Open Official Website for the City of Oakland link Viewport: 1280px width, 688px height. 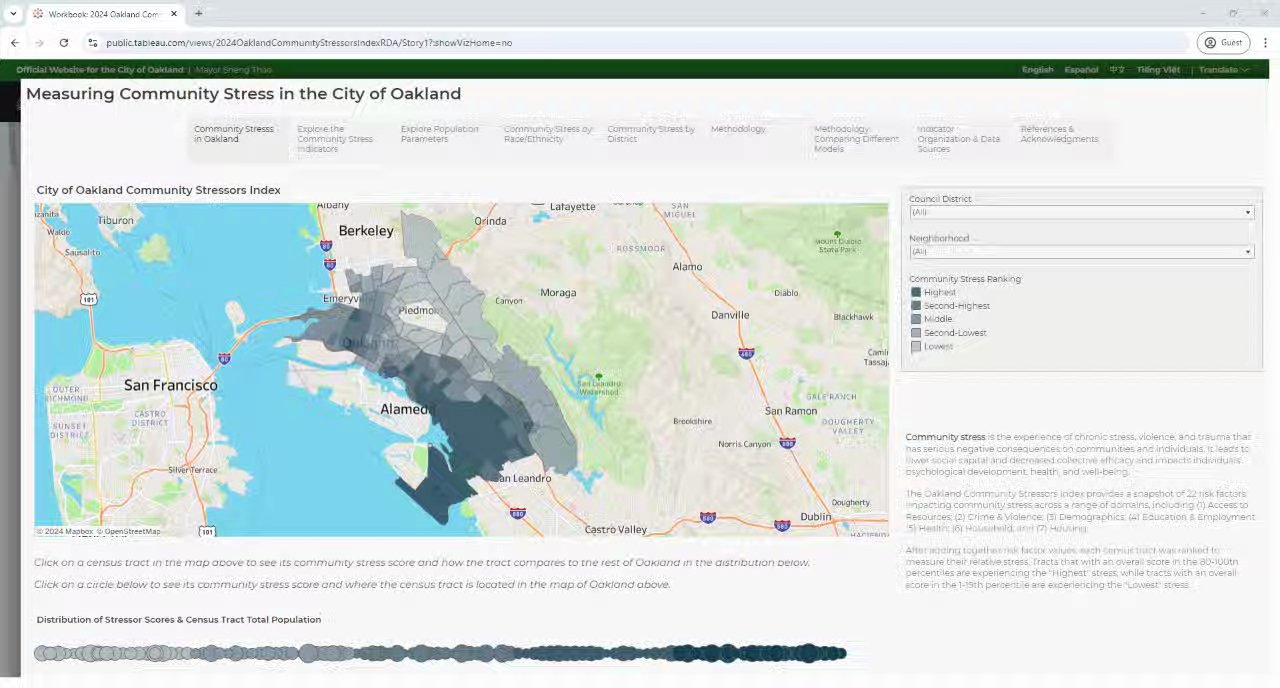[x=100, y=70]
